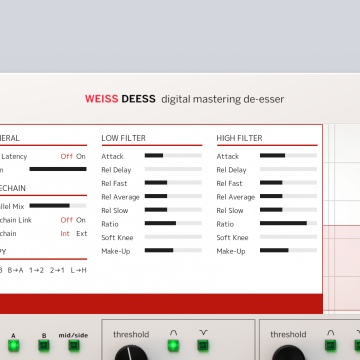
Task: Adjust High Filter Attack slider
Action: point(288,155)
